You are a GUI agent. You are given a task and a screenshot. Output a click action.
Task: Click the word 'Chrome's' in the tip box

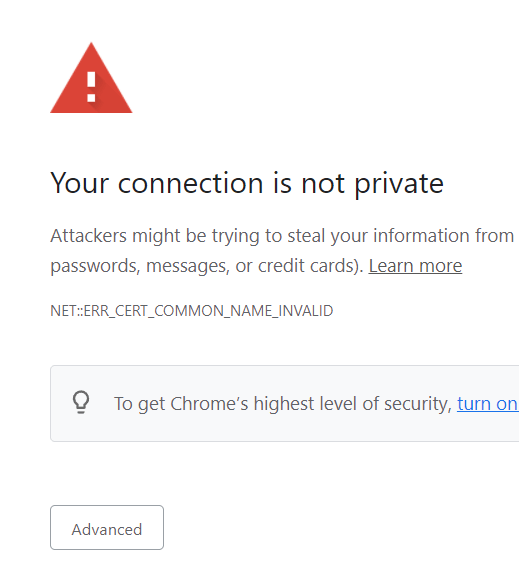(209, 403)
